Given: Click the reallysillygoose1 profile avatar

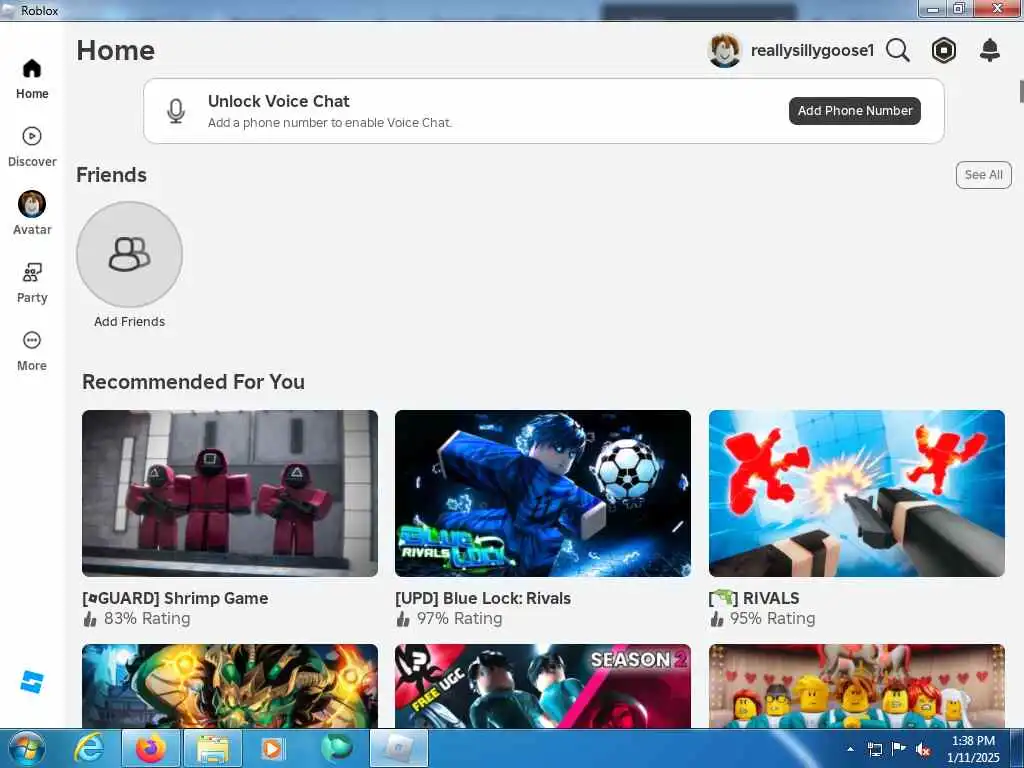Looking at the screenshot, I should point(724,50).
